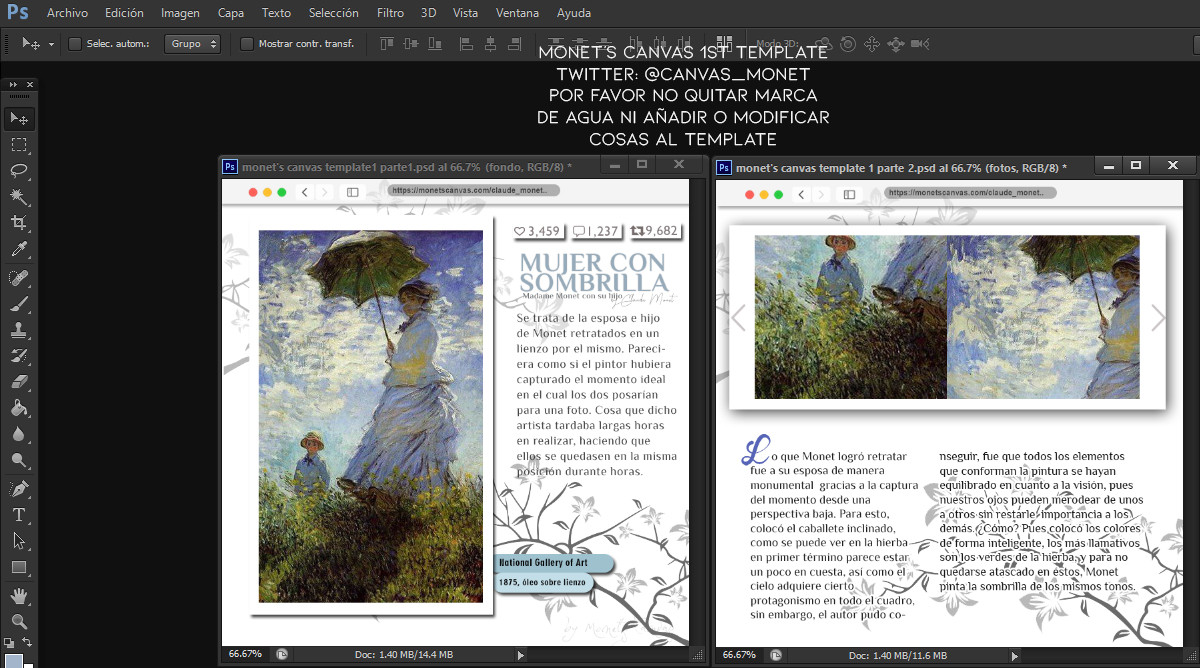This screenshot has width=1200, height=668.
Task: Select the Type (T) tool
Action: tap(18, 514)
